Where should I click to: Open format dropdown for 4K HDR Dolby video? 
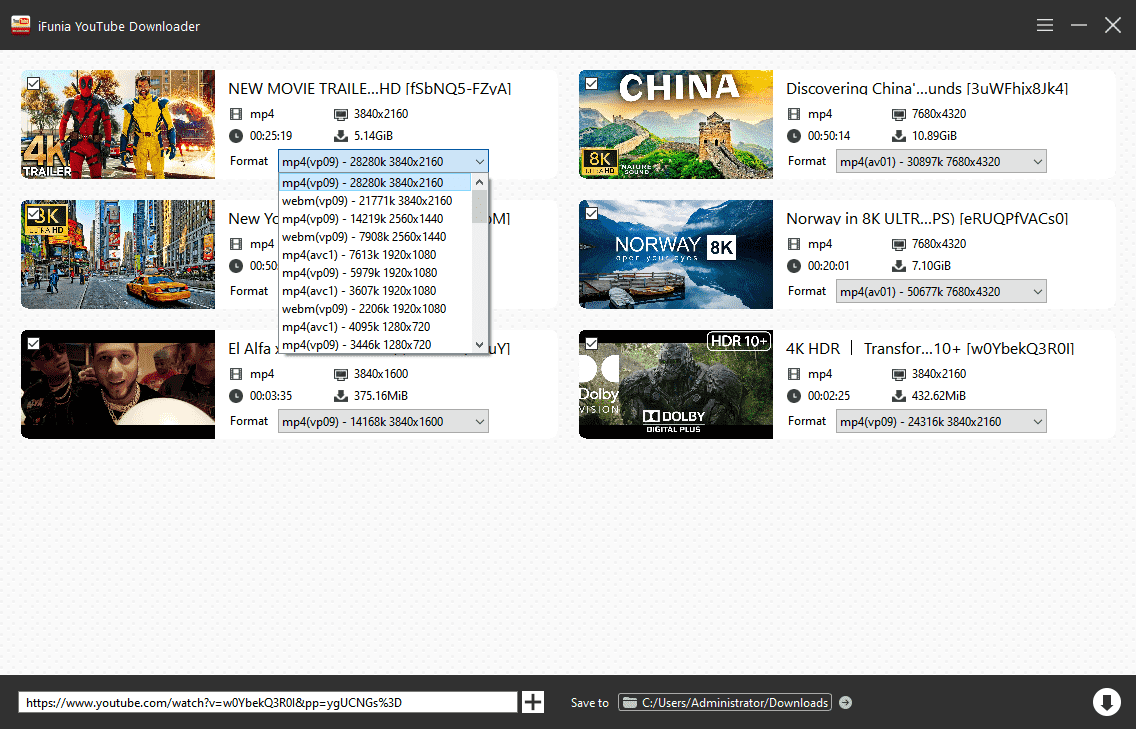940,421
